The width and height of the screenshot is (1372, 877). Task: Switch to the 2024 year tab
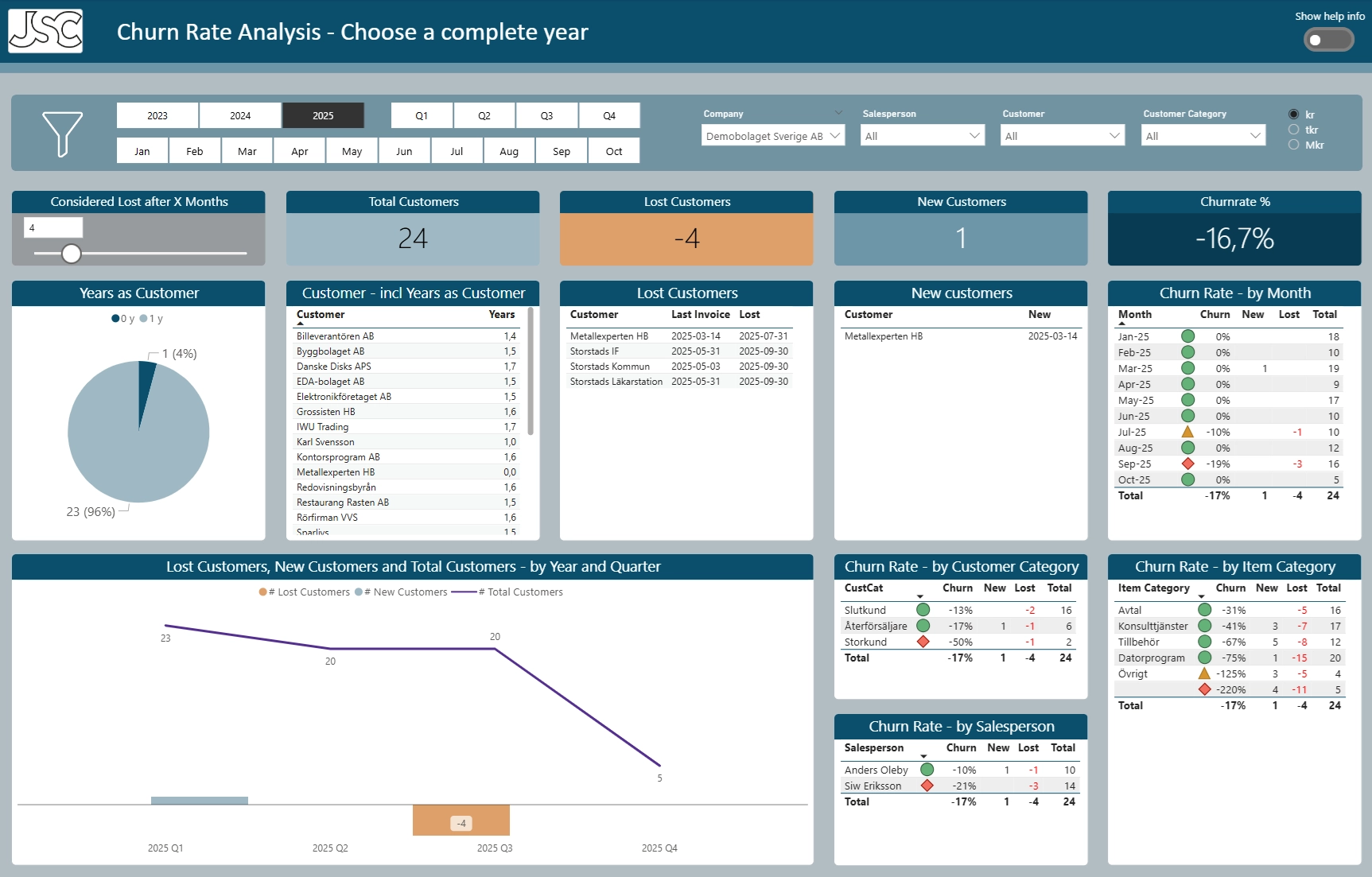239,115
